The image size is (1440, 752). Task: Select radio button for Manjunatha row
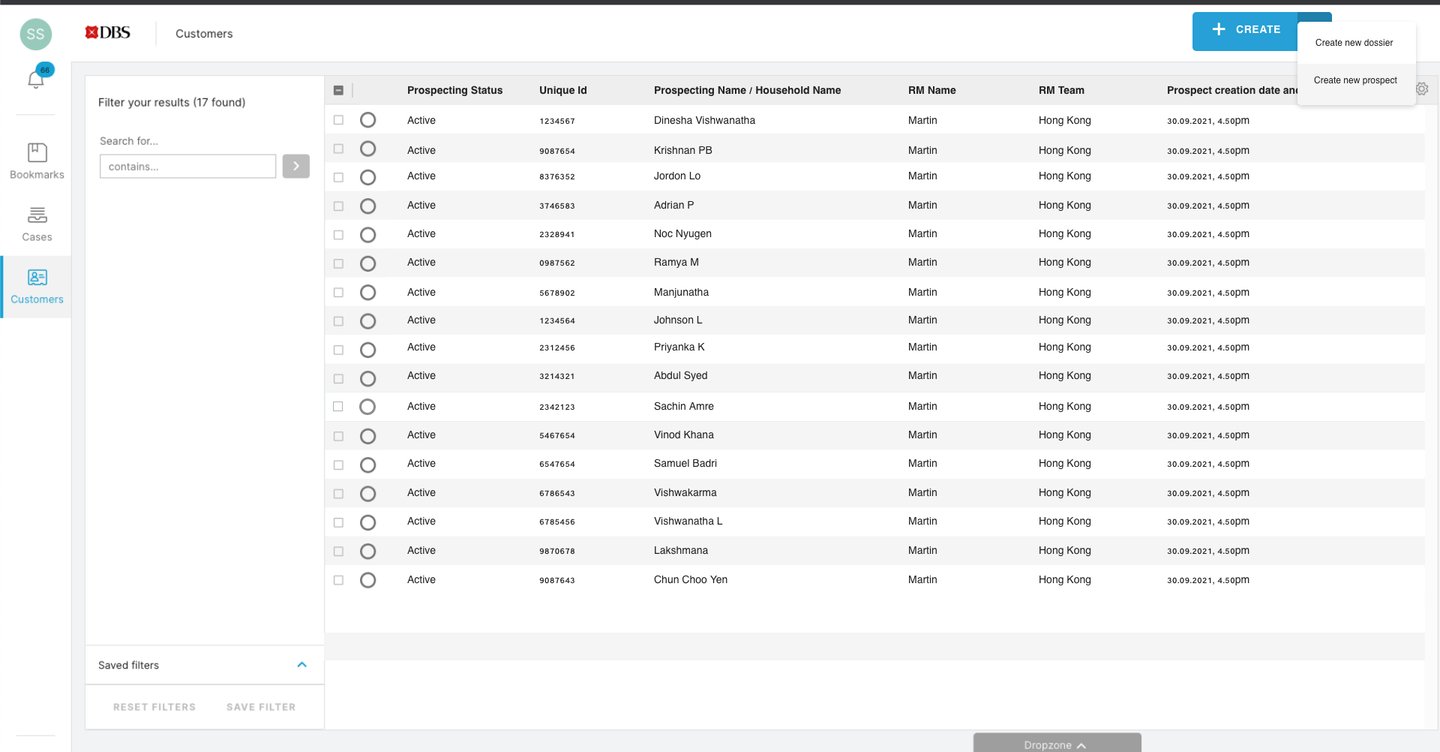368,292
